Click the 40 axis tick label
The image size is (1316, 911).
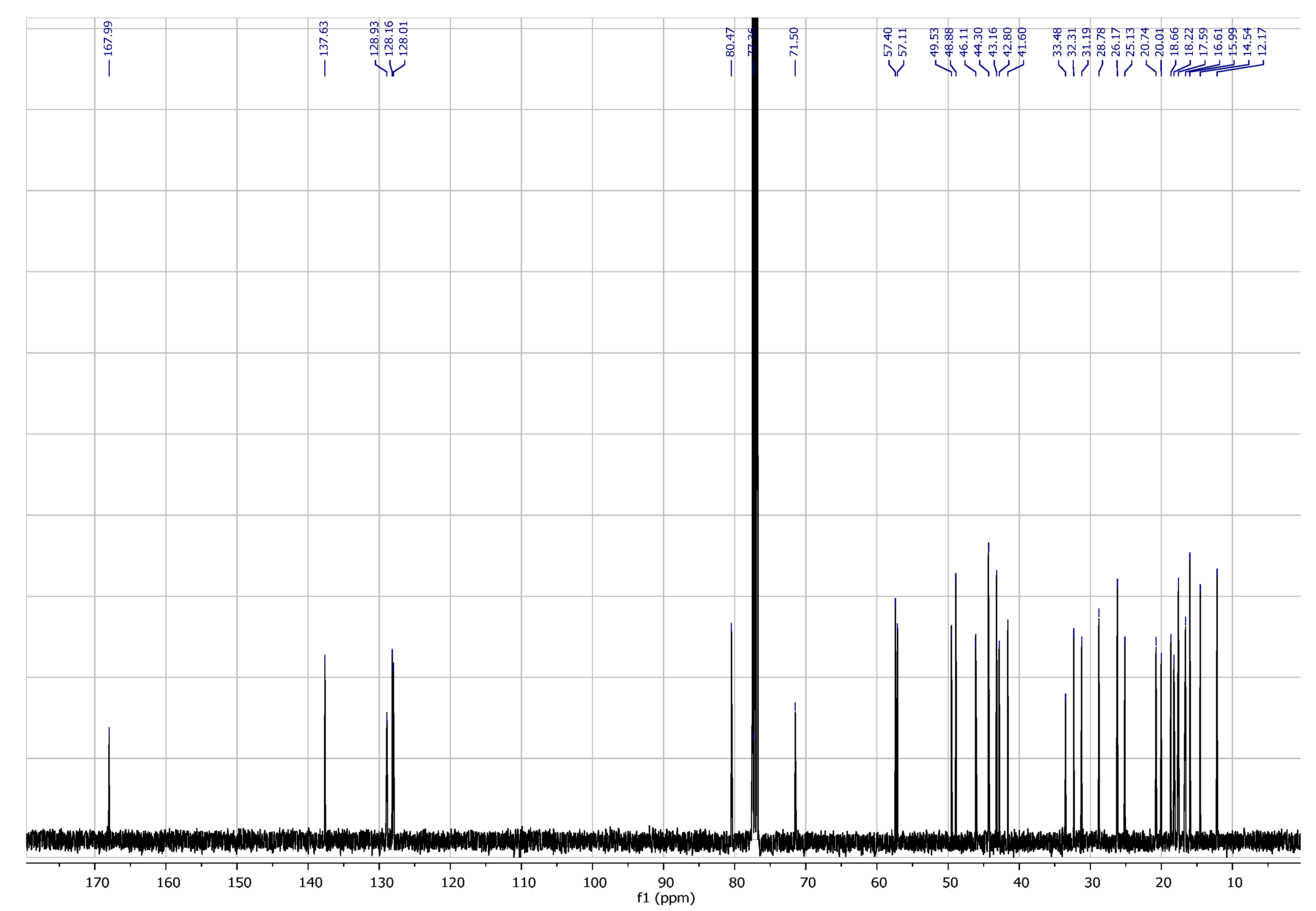pyautogui.click(x=1022, y=883)
